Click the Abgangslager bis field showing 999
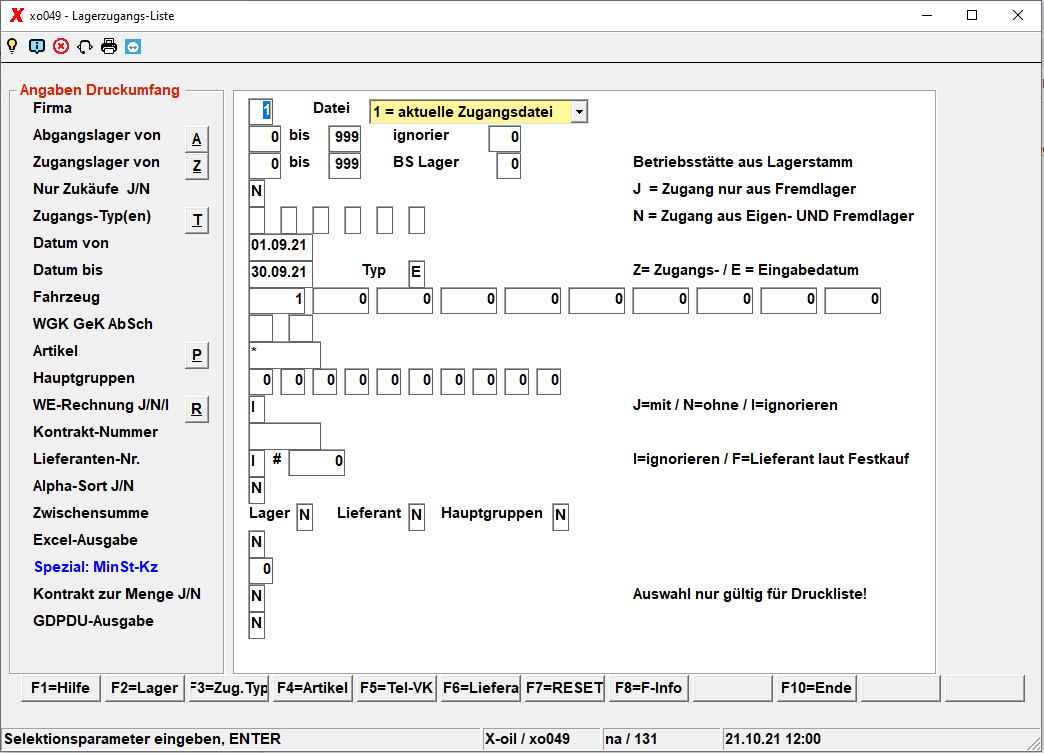This screenshot has height=753, width=1044. [345, 138]
